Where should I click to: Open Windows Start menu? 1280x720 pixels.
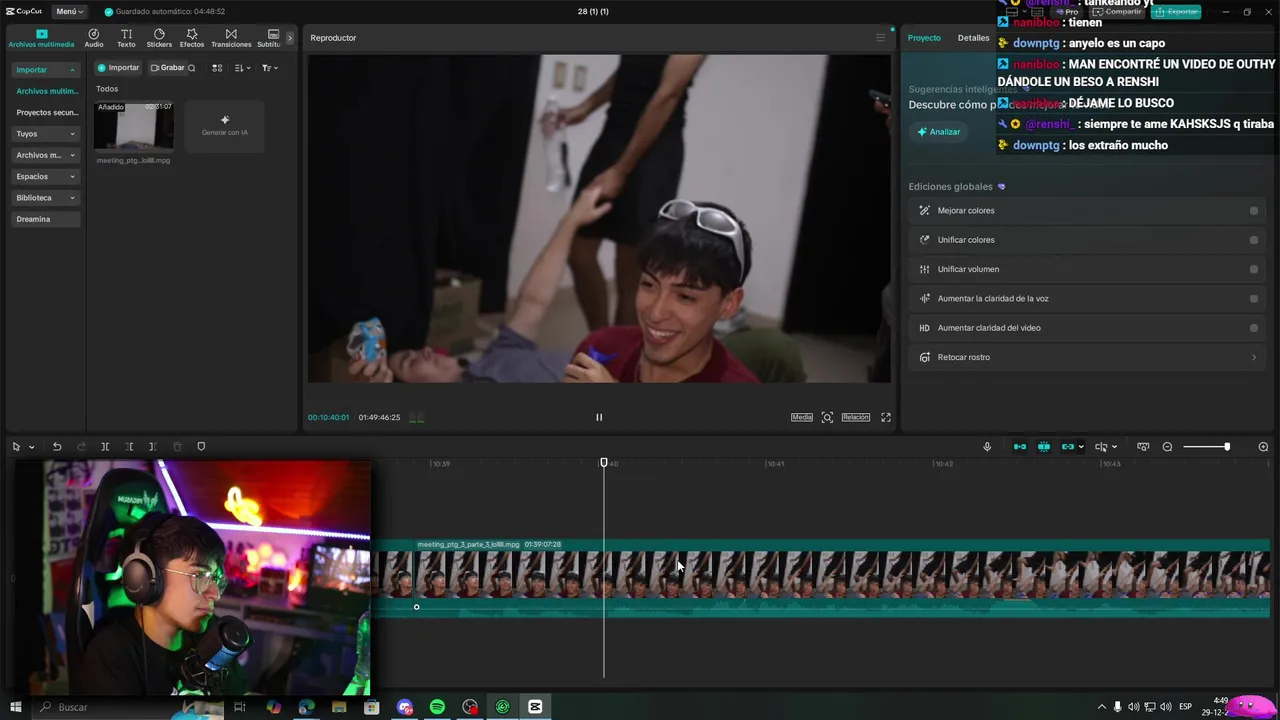(x=16, y=707)
